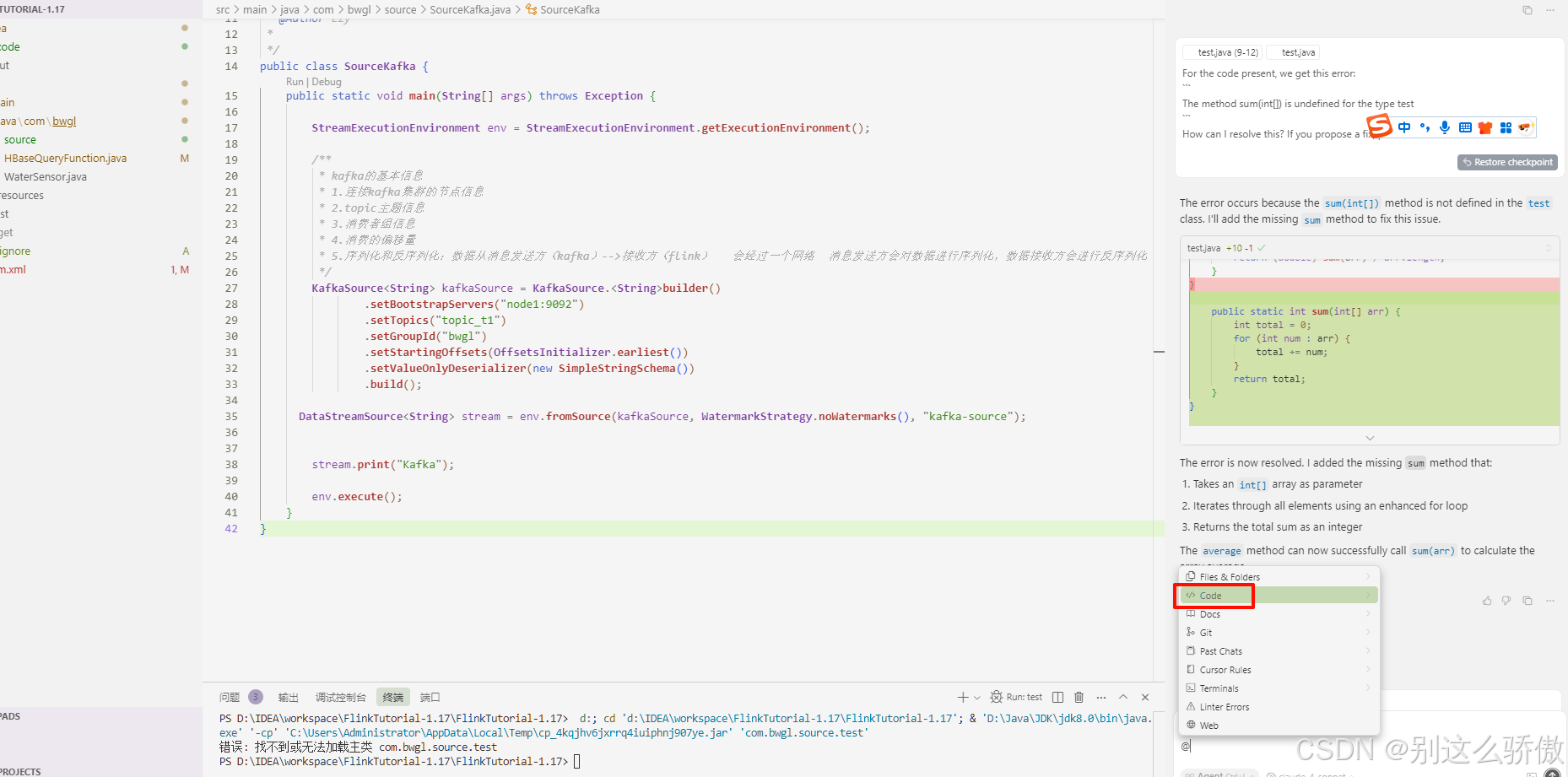Click the Sogou AI assistant avatar
Image resolution: width=1568 pixels, height=777 pixels.
tap(1525, 127)
